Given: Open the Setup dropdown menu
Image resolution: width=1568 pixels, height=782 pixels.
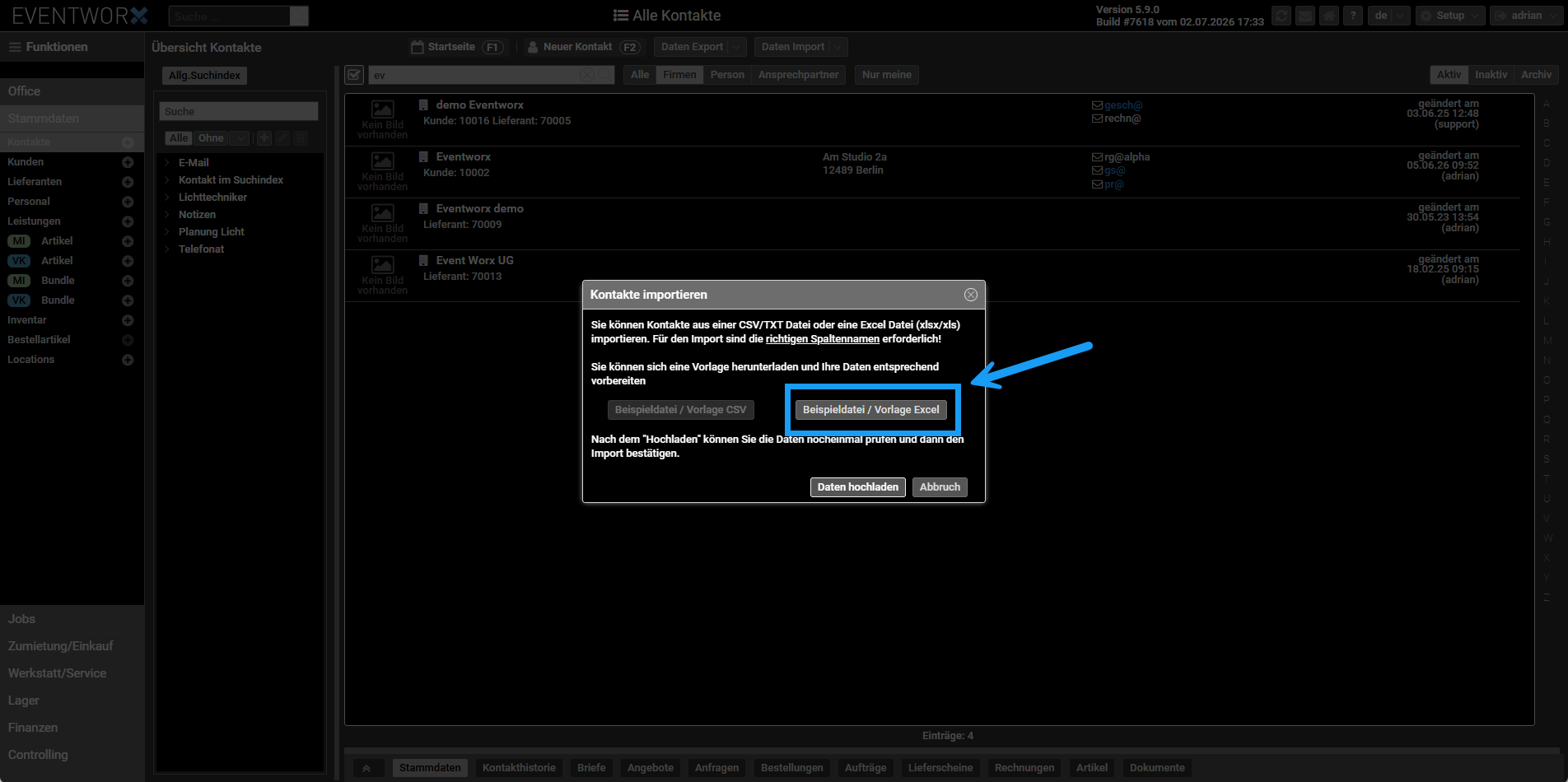Looking at the screenshot, I should tap(1450, 16).
